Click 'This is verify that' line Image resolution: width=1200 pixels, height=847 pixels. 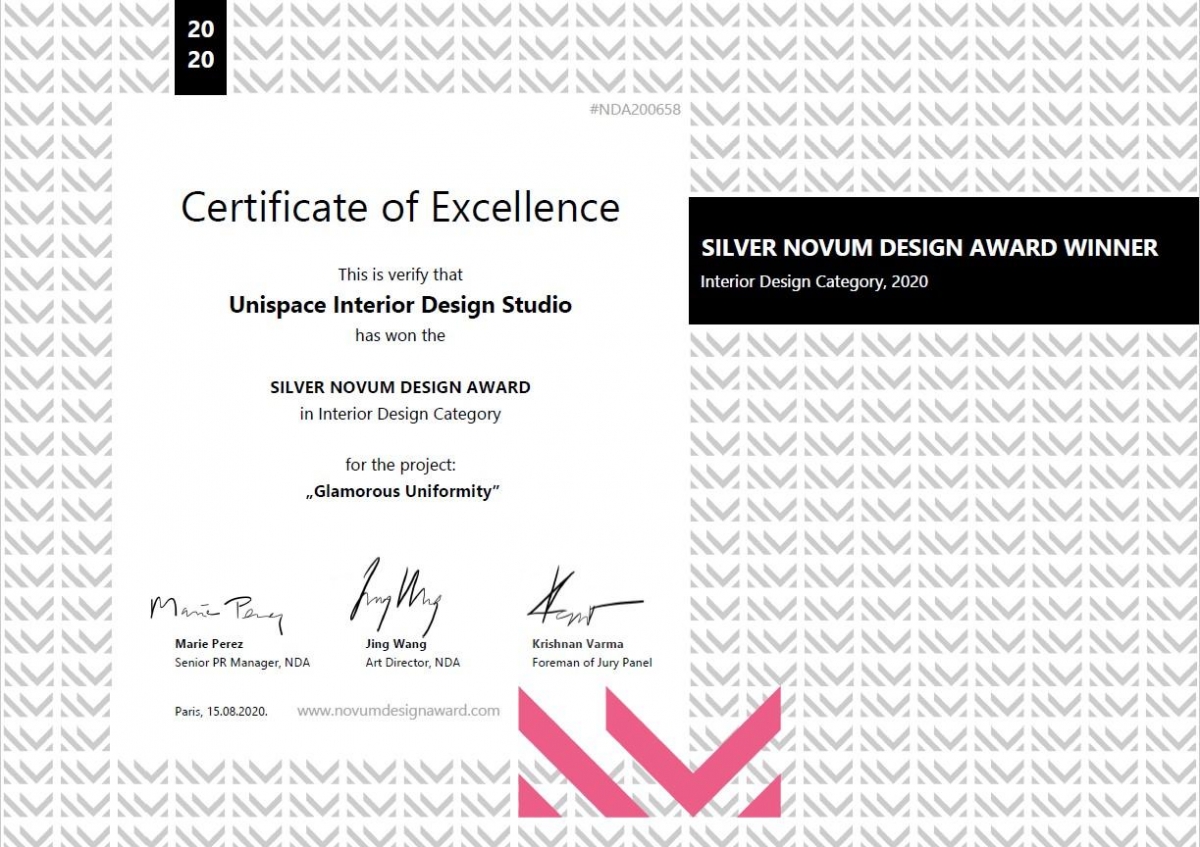click(x=400, y=274)
